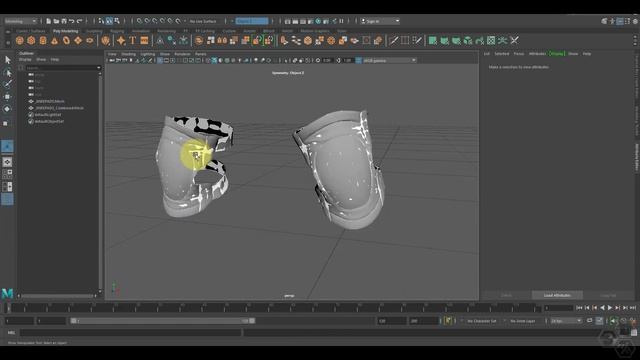Open the No Character Set dropdown

pyautogui.click(x=482, y=321)
